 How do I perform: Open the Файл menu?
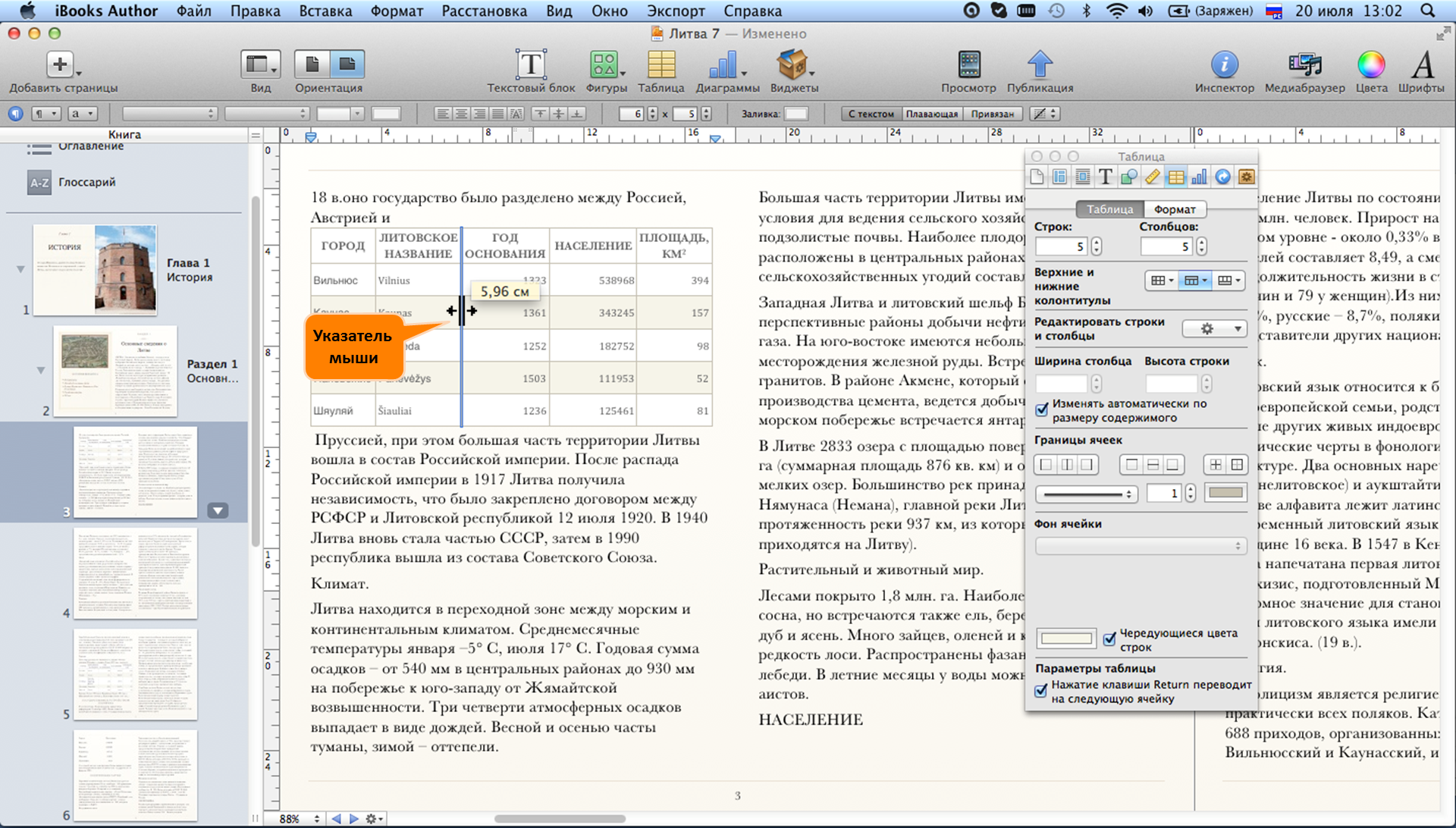pos(194,11)
